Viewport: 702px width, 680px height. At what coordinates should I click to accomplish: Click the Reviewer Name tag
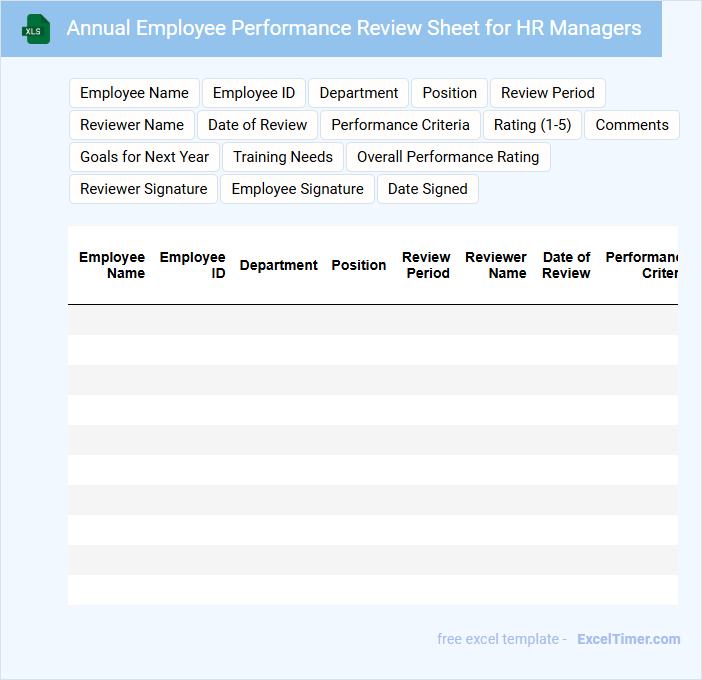pyautogui.click(x=132, y=125)
